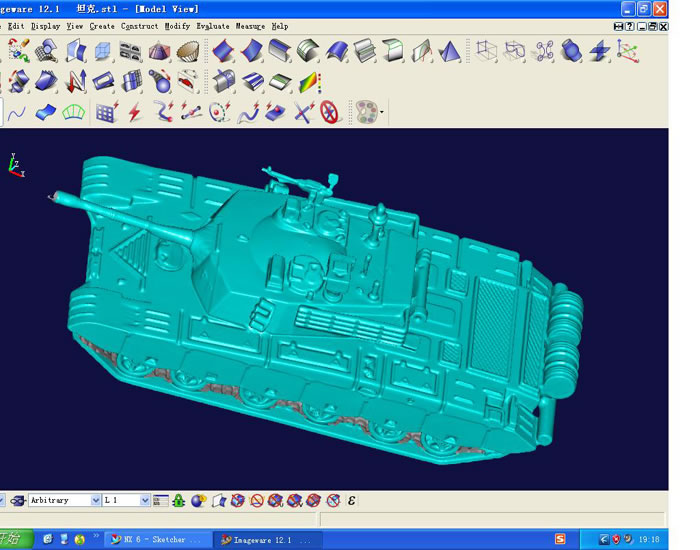
Task: Click the cone primitive icon in top toolbar
Action: click(449, 50)
